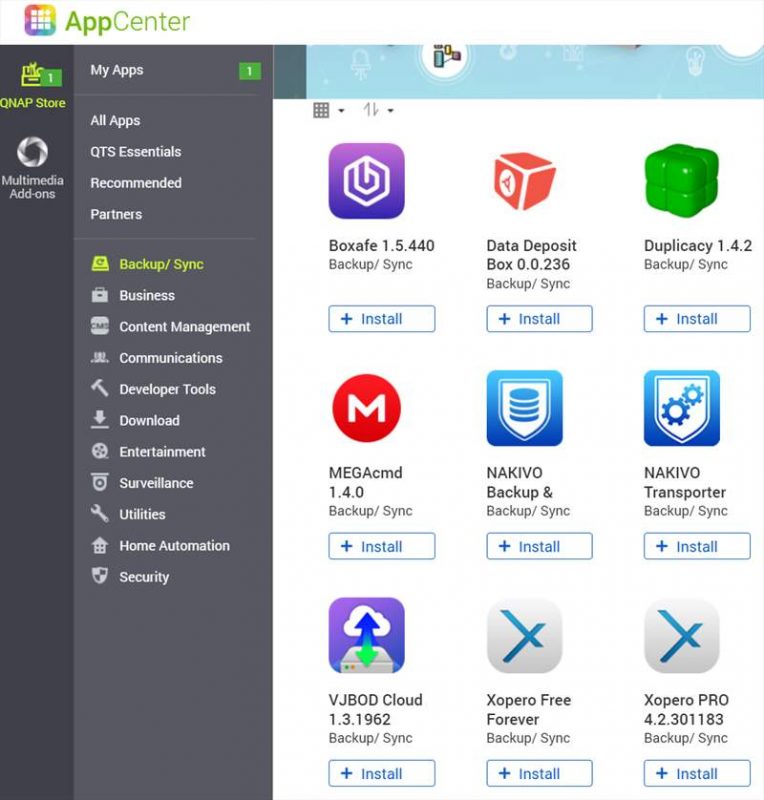Select Partners in sidebar
764x800 pixels.
(x=116, y=214)
